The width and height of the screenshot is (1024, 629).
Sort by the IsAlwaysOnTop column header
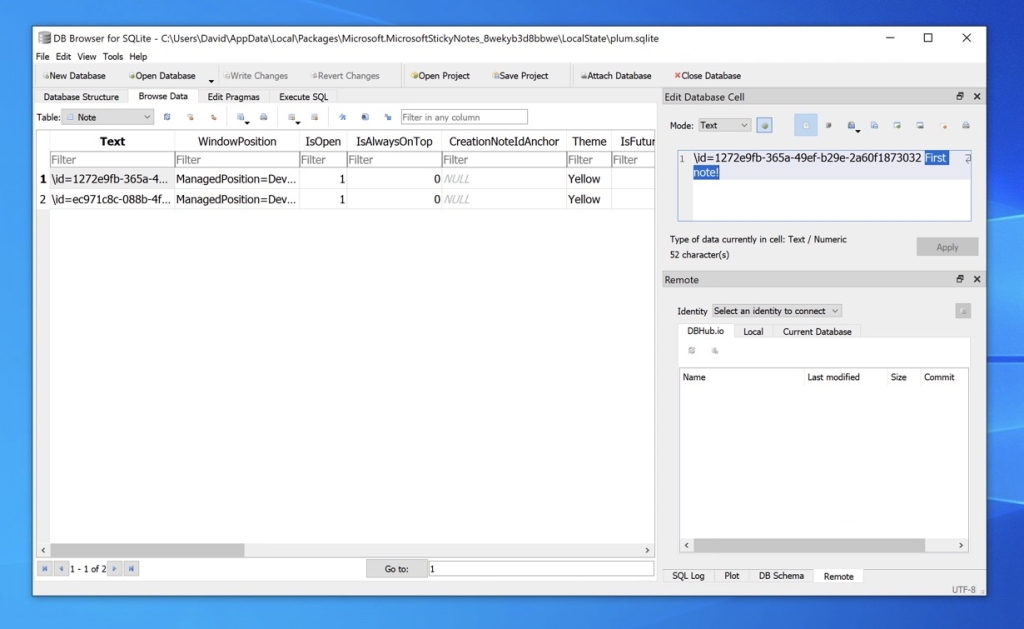point(394,142)
